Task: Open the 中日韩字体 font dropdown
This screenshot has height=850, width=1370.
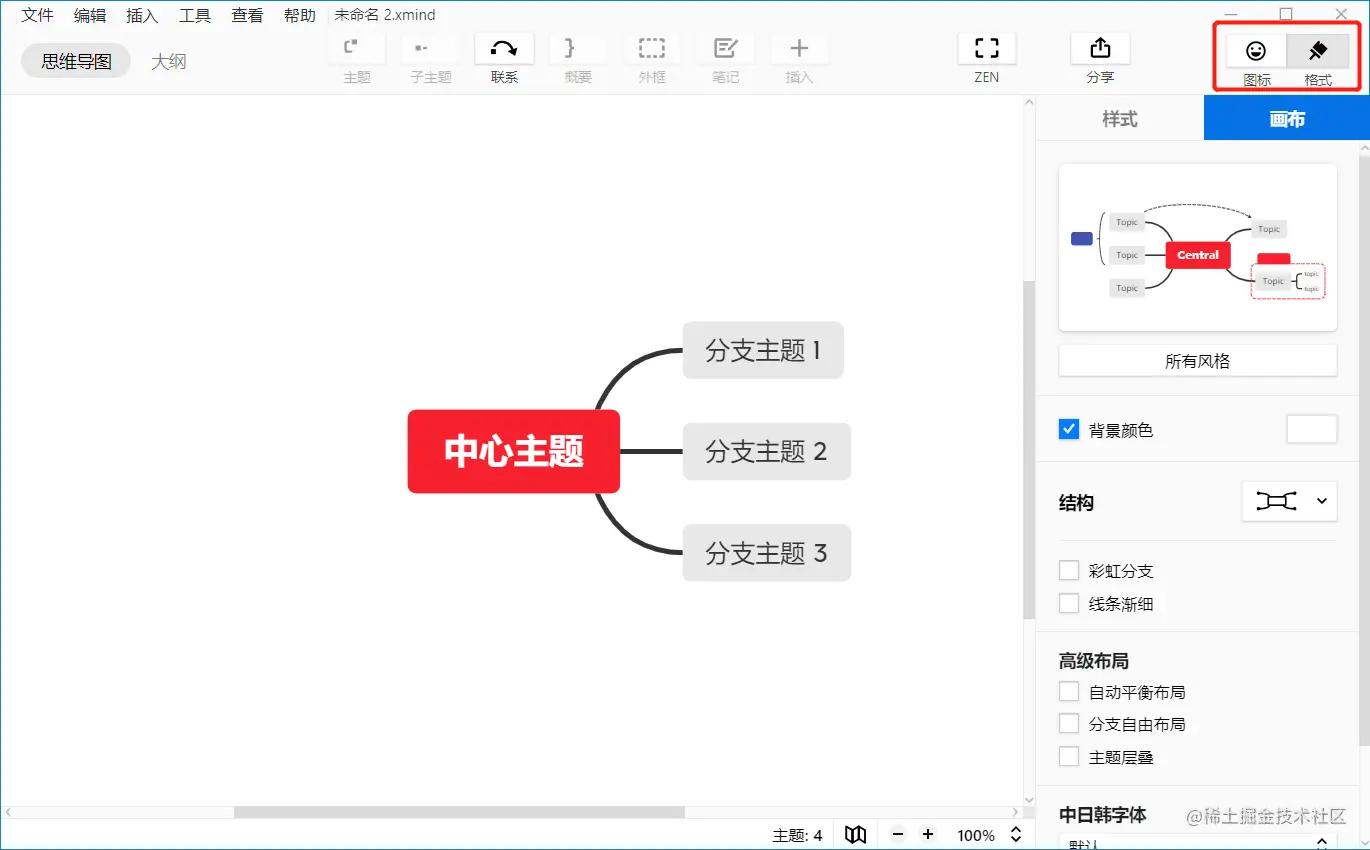Action: (x=1198, y=842)
